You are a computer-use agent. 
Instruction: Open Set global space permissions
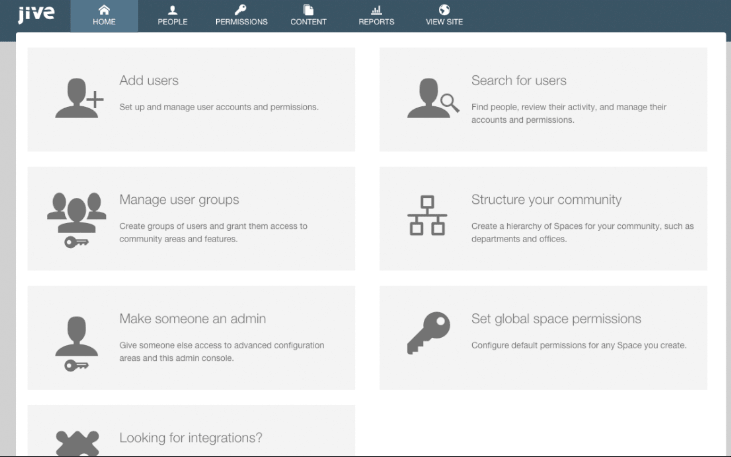[x=556, y=319]
